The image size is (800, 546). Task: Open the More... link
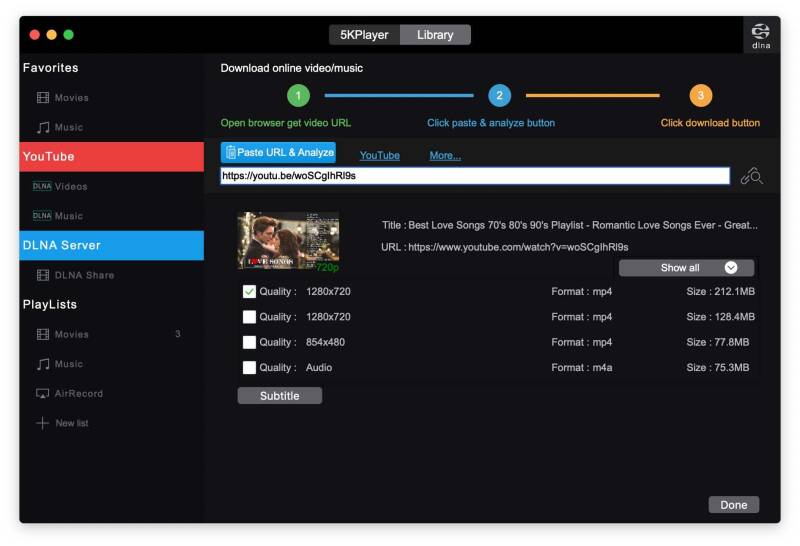click(445, 155)
